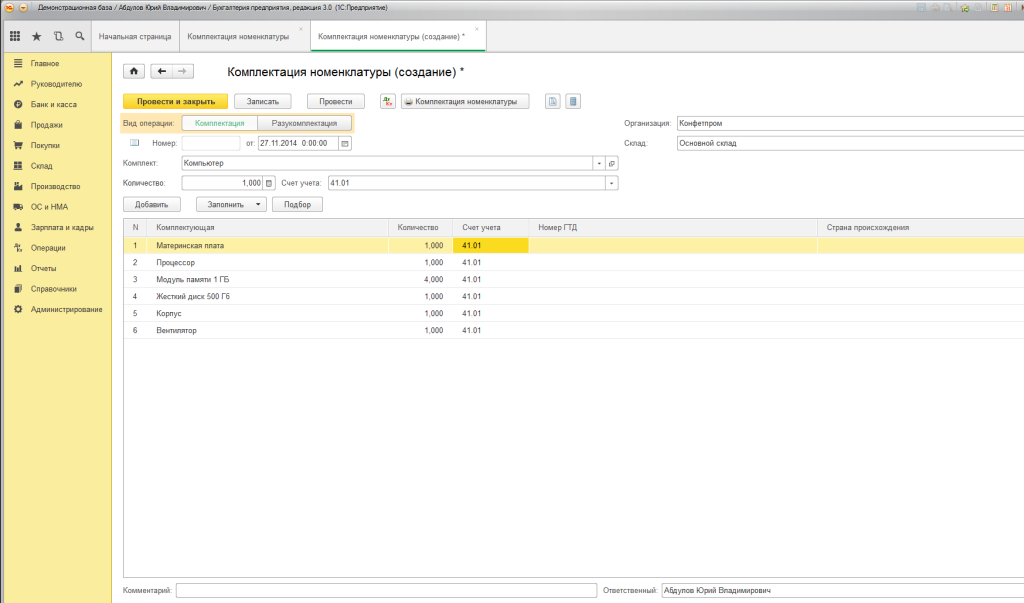
Task: Click the Записать button
Action: [263, 101]
